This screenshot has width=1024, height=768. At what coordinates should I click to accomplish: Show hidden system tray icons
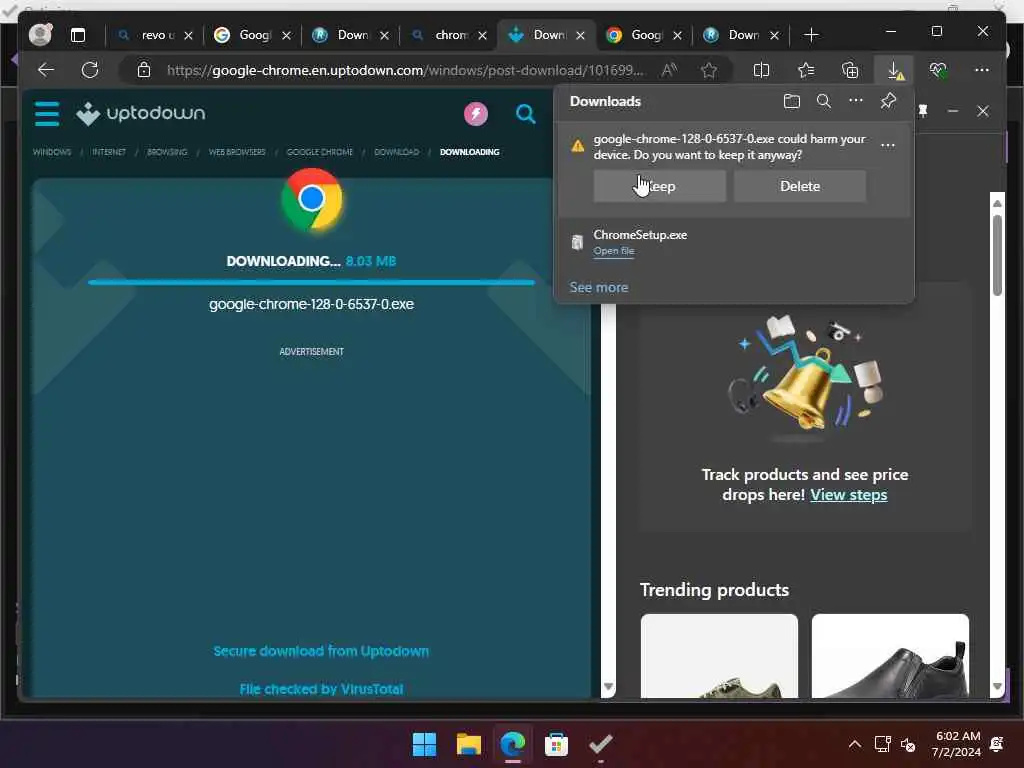click(x=854, y=744)
